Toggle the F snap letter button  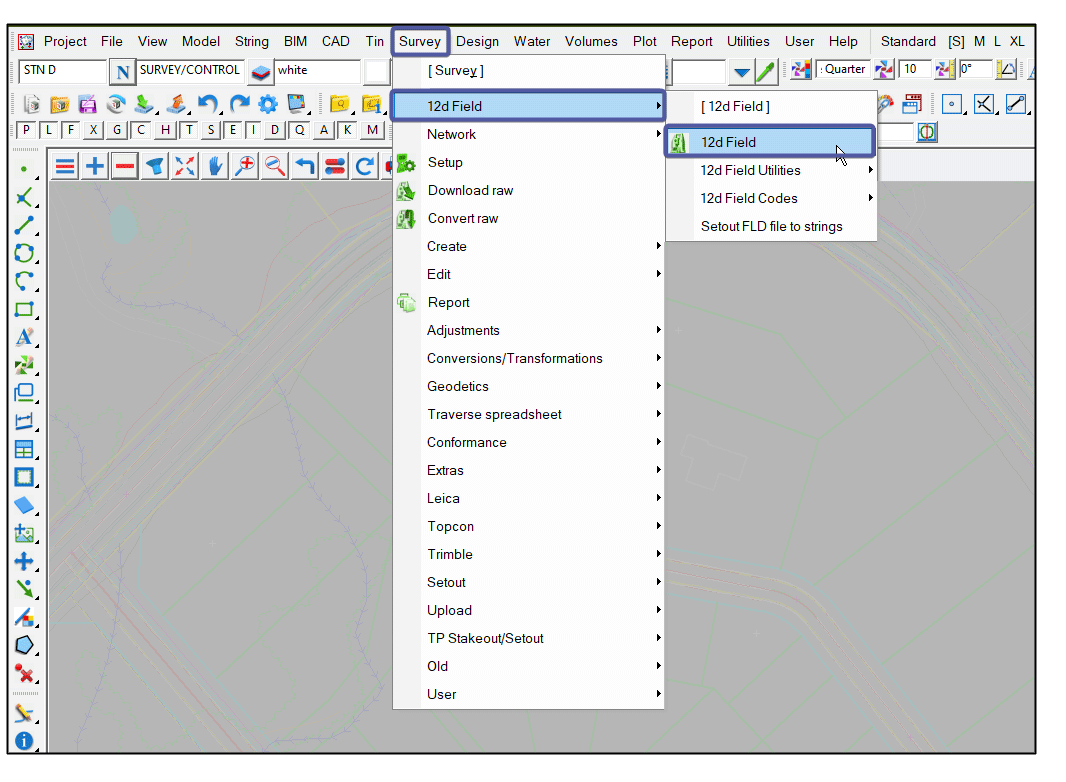[x=71, y=130]
